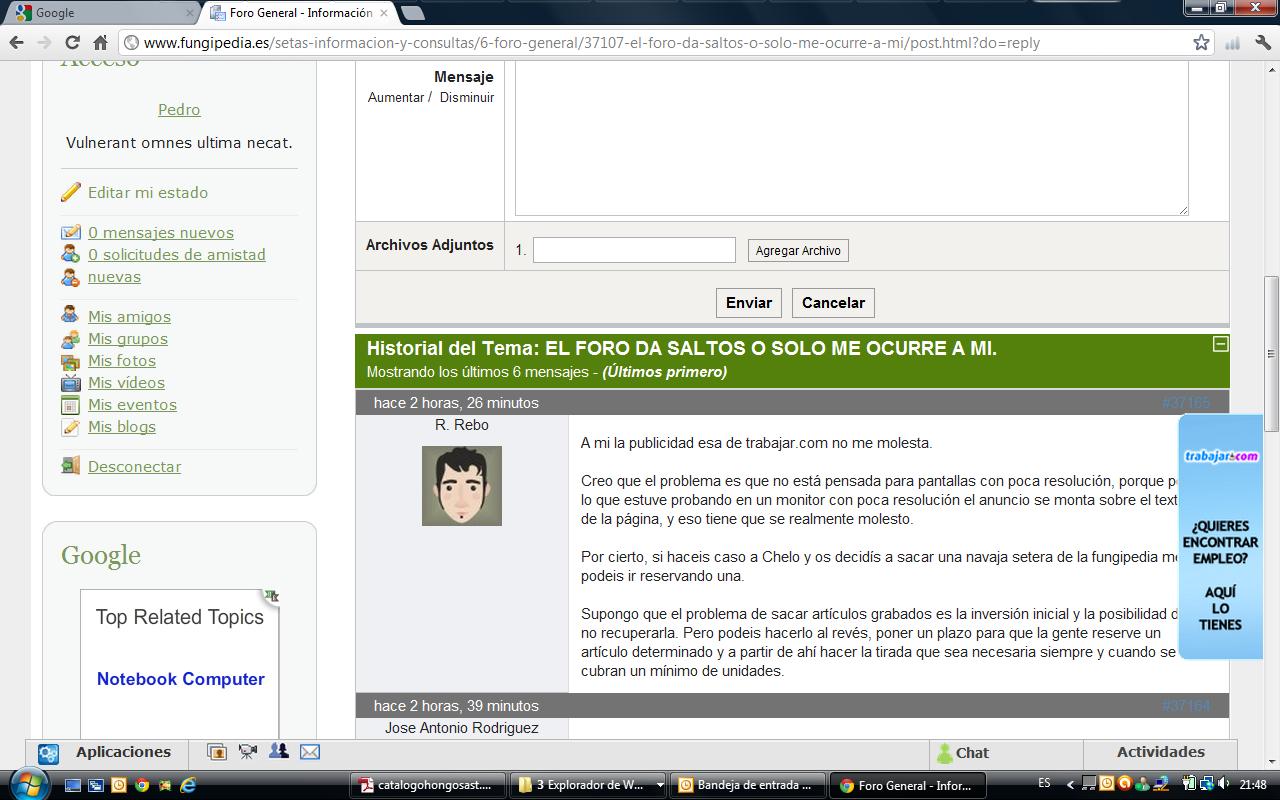Click Disminuir to shrink message box
The image size is (1280, 800).
coord(467,98)
